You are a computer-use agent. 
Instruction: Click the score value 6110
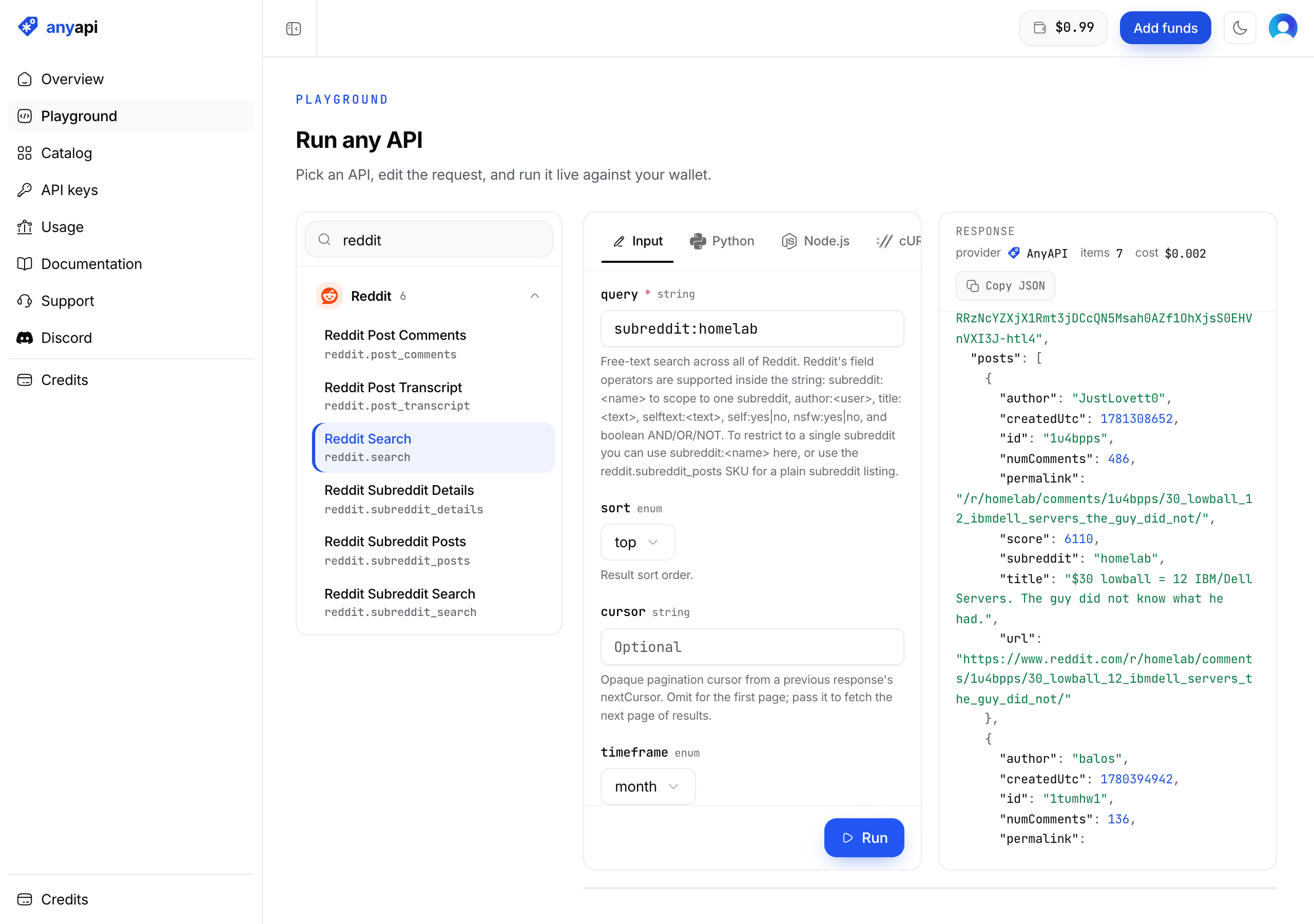coord(1078,538)
